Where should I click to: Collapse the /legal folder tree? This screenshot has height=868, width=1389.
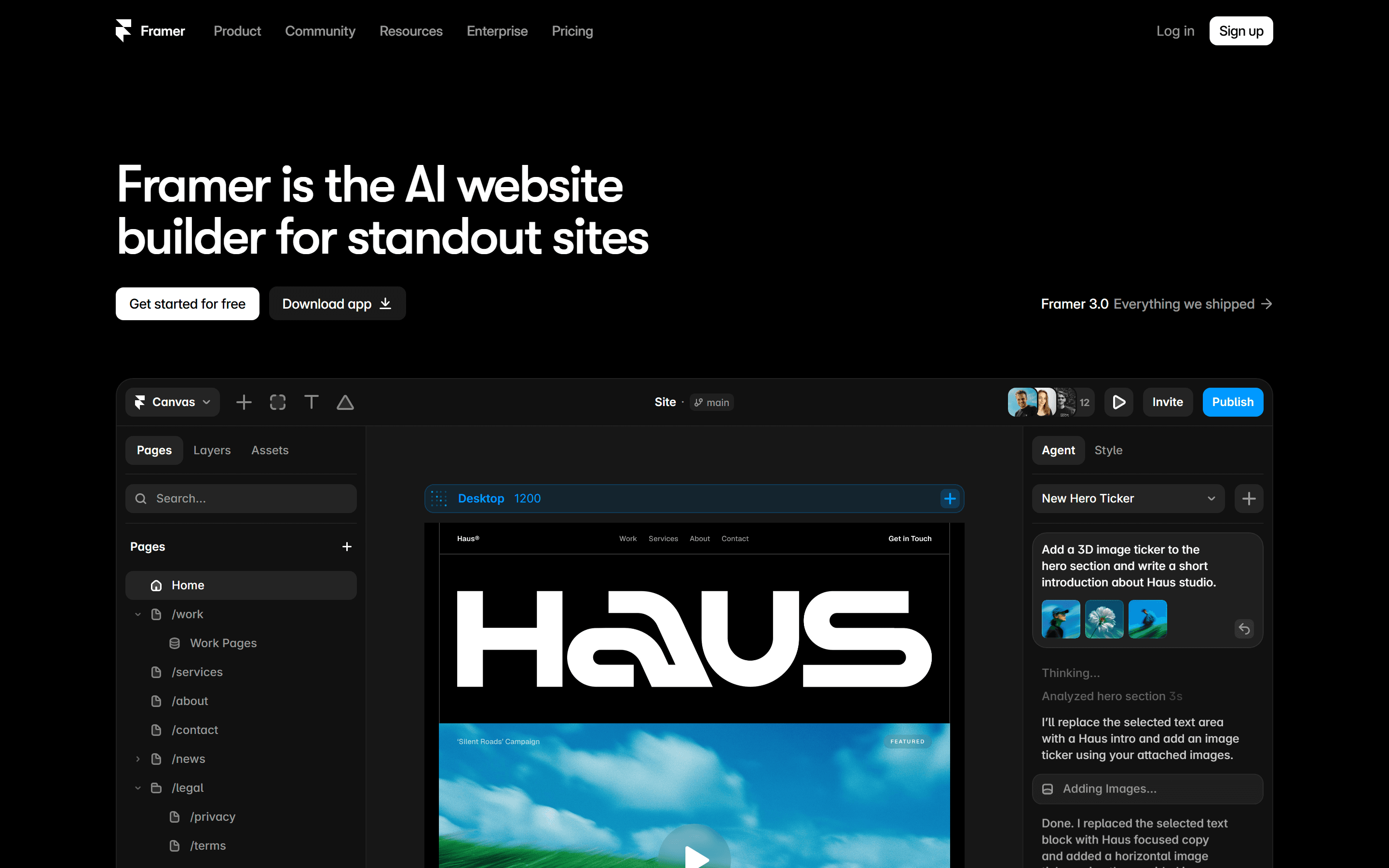click(138, 788)
